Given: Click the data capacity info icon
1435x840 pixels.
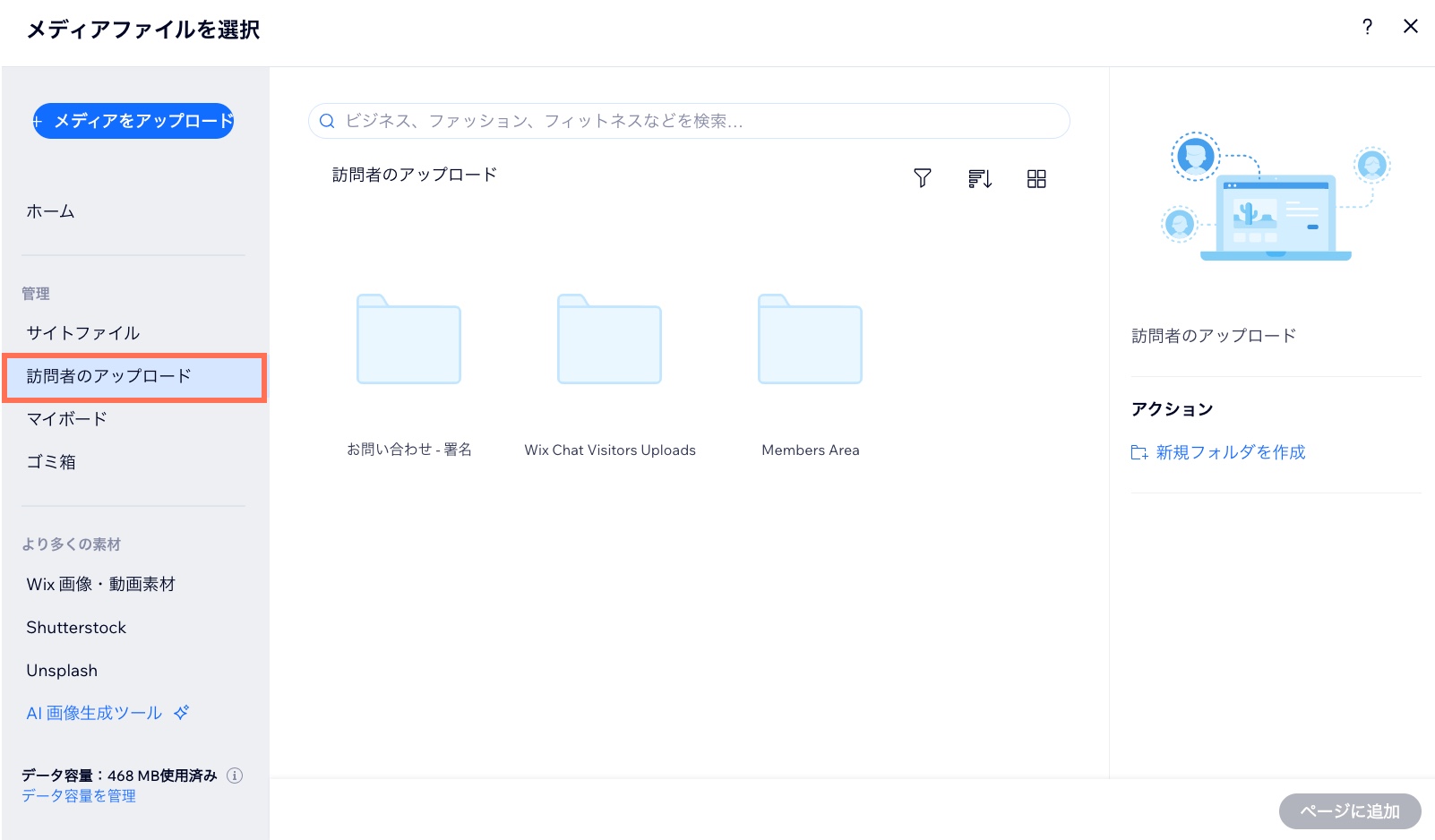Looking at the screenshot, I should coord(235,776).
